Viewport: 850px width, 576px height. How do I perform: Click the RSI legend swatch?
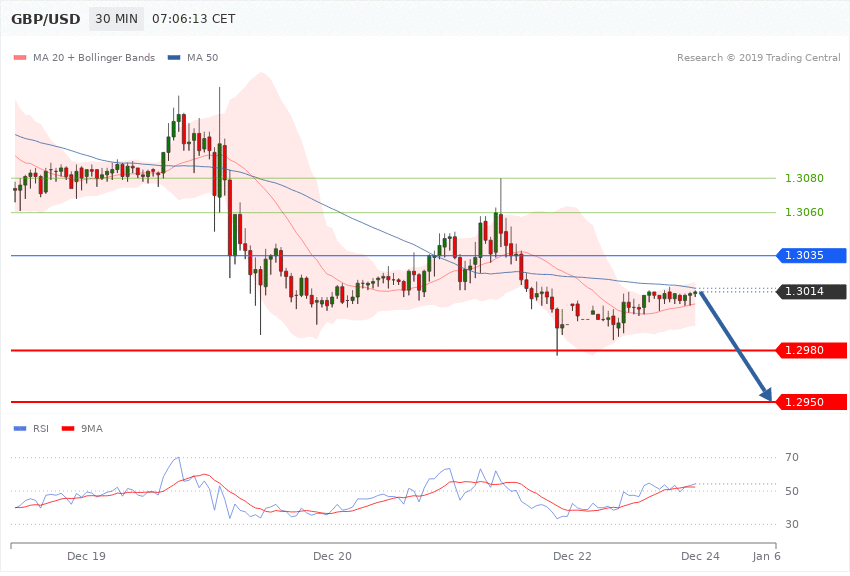point(20,429)
